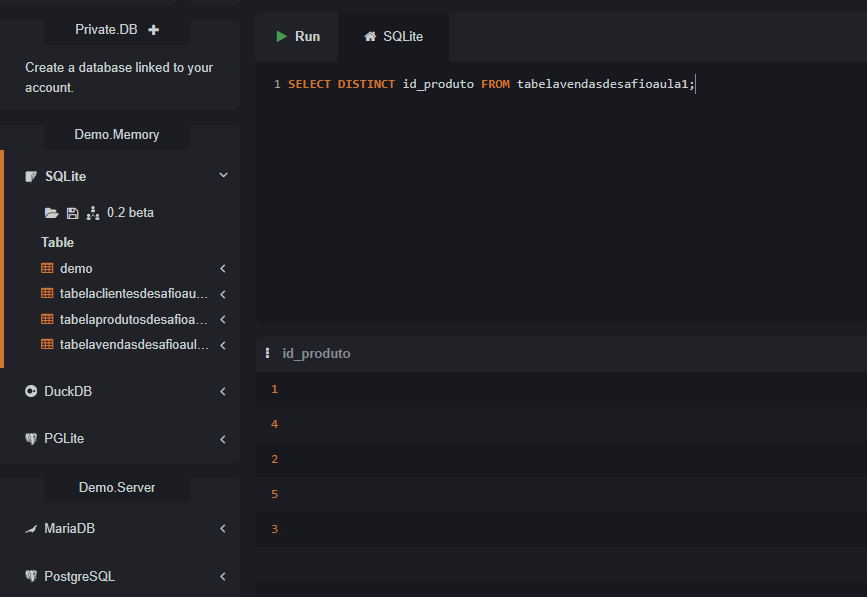Select result row with value 1
Screen dimensions: 867x597
[561, 390]
